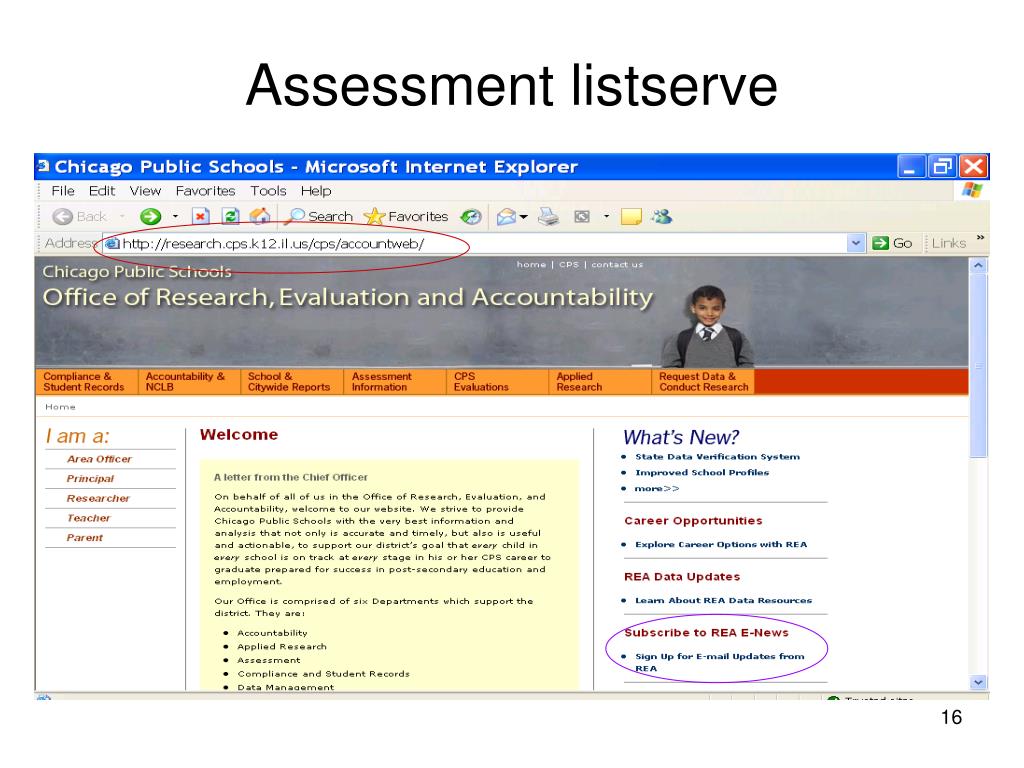Click the home link in the page header
The width and height of the screenshot is (1024, 768).
click(531, 264)
